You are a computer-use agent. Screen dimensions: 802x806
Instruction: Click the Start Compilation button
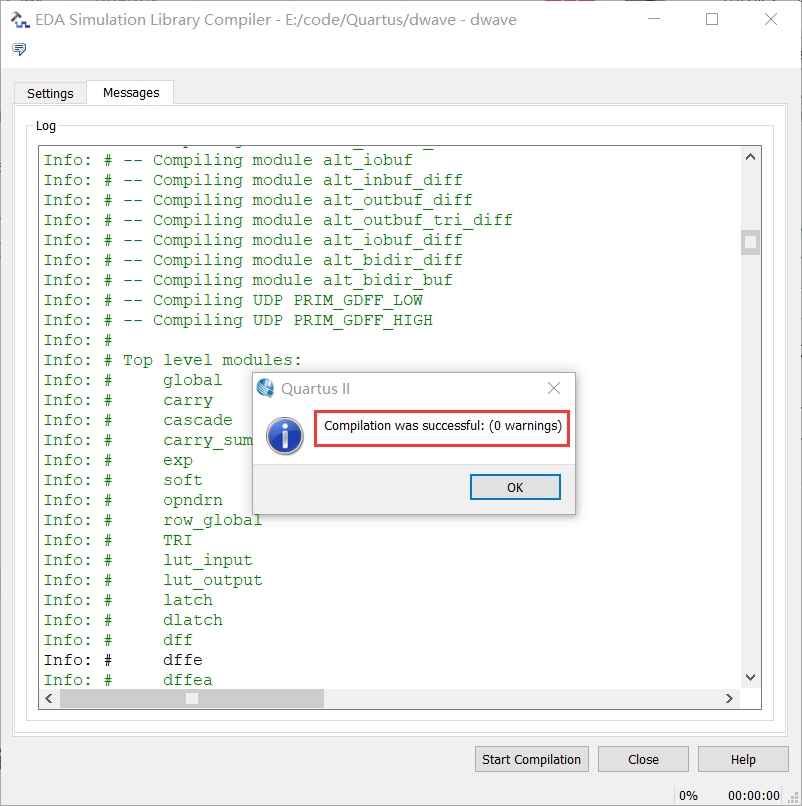(532, 759)
